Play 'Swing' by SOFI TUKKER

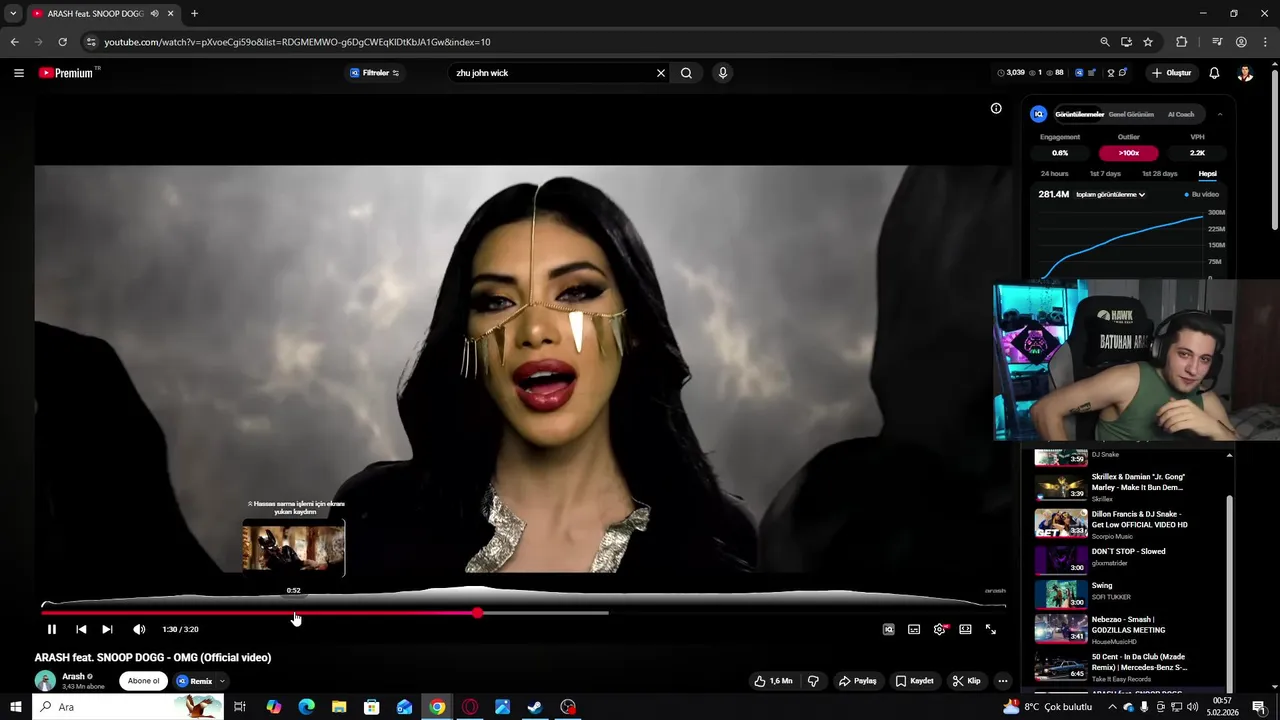coord(1130,592)
